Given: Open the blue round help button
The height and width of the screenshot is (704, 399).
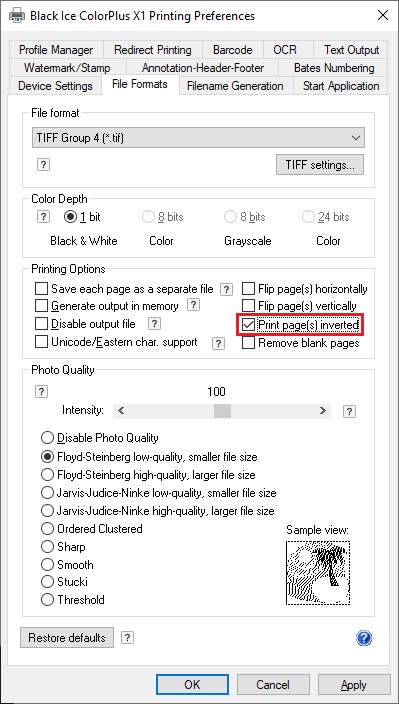Looking at the screenshot, I should (x=364, y=638).
